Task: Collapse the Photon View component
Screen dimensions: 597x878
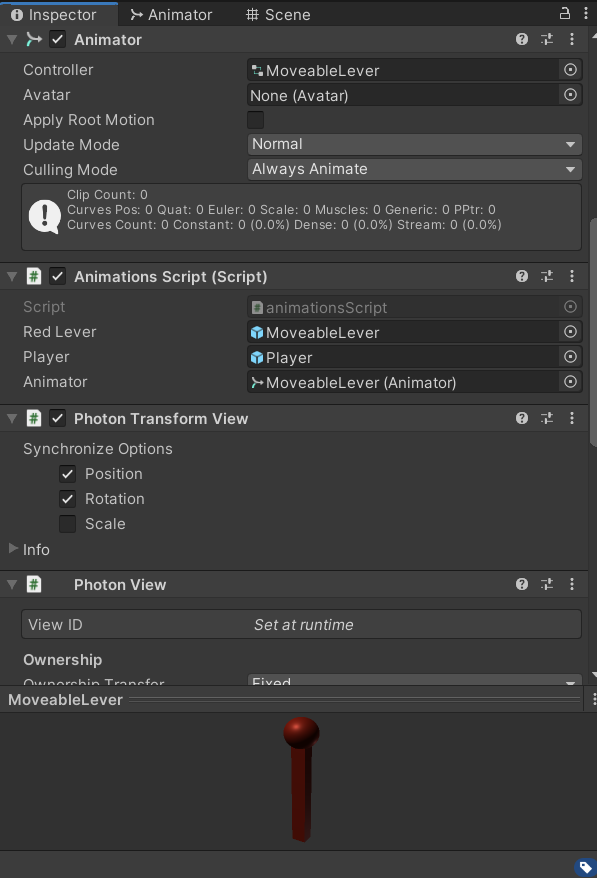Action: pos(9,584)
